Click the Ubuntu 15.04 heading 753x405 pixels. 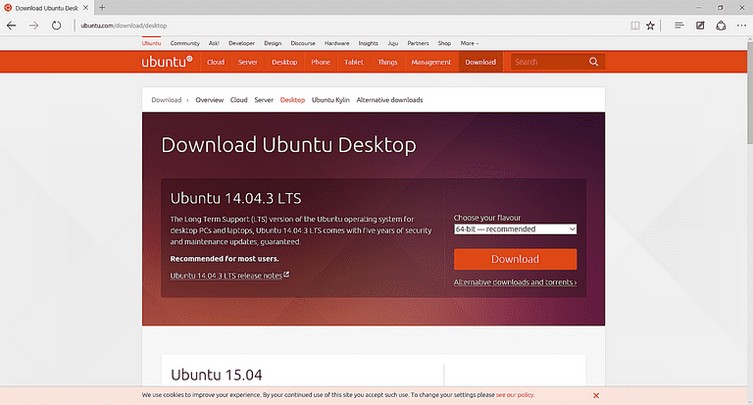pos(217,374)
